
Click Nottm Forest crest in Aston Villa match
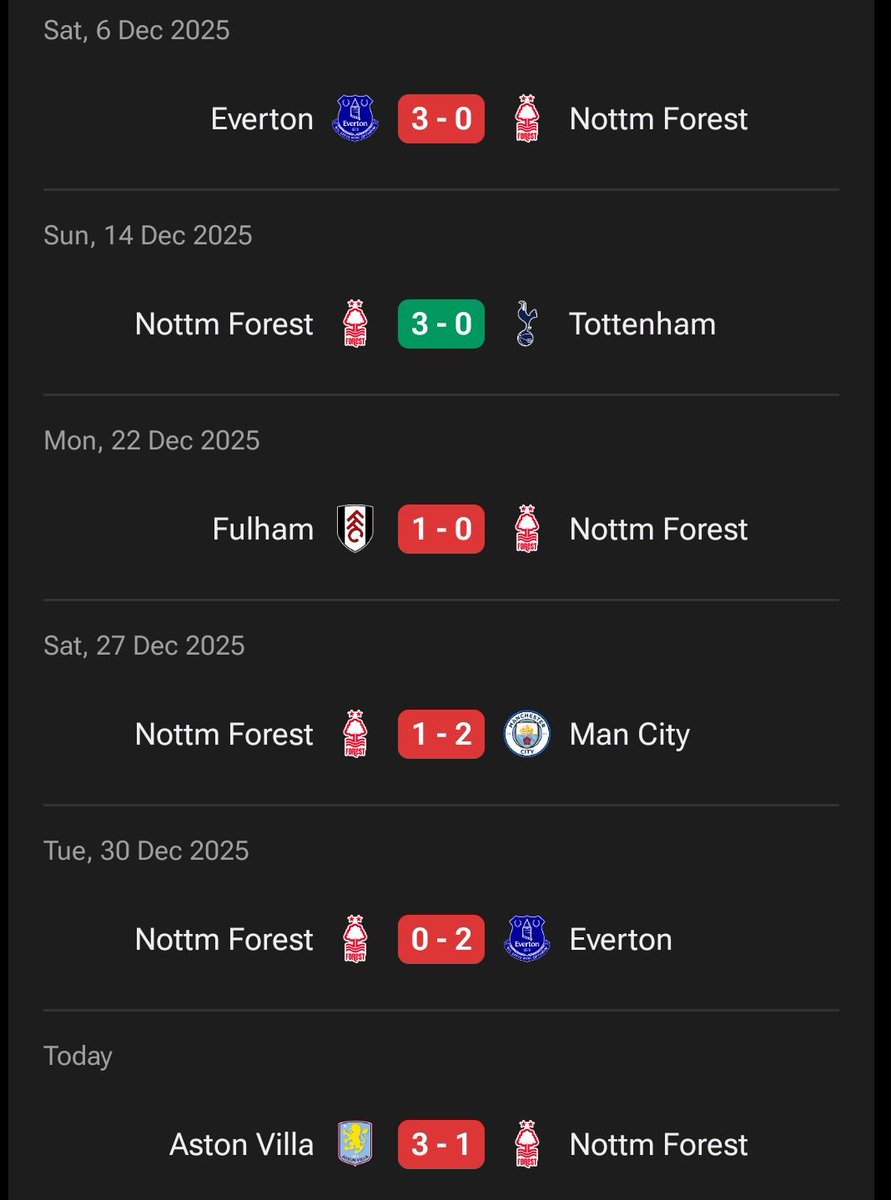(527, 1144)
